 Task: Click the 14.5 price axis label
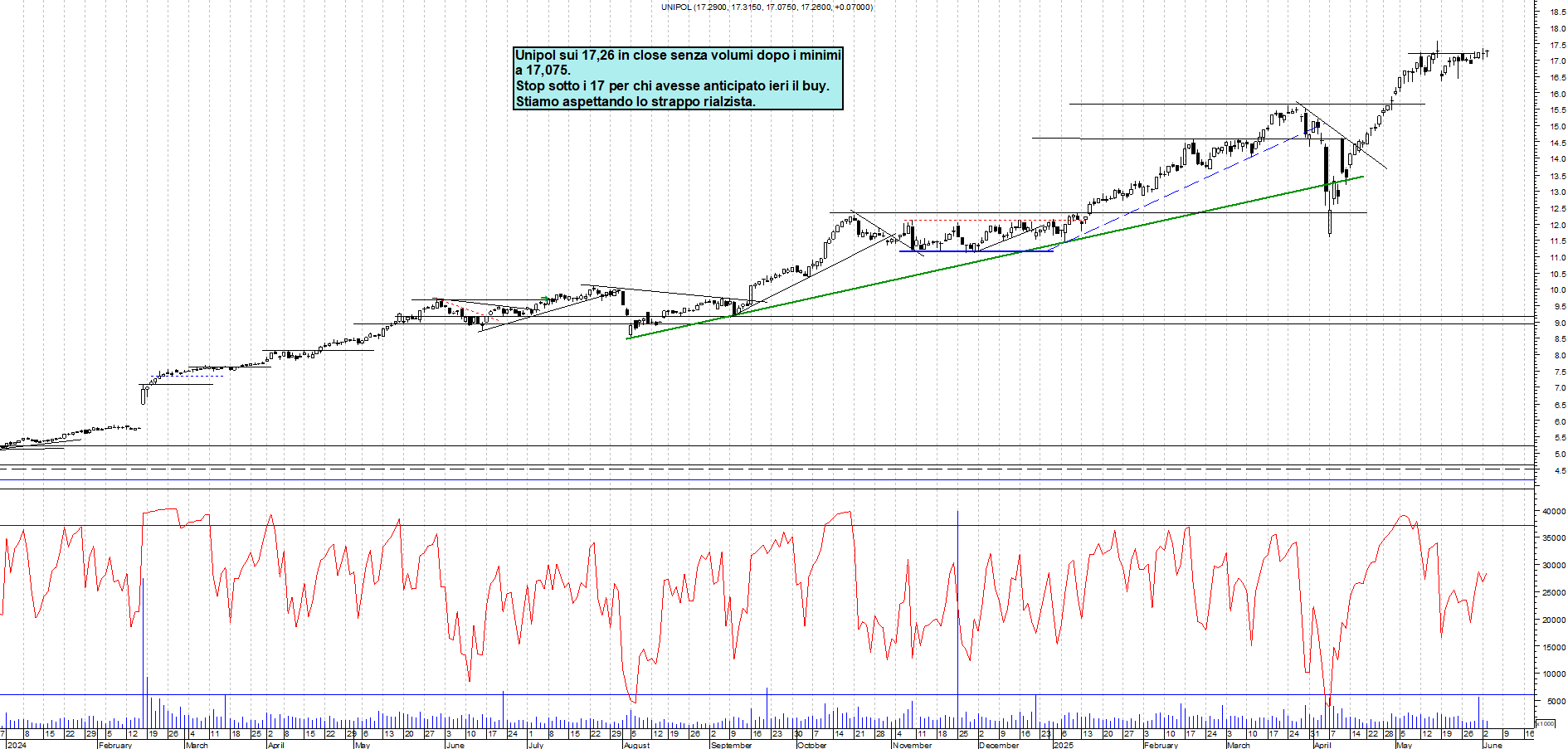[x=1558, y=143]
